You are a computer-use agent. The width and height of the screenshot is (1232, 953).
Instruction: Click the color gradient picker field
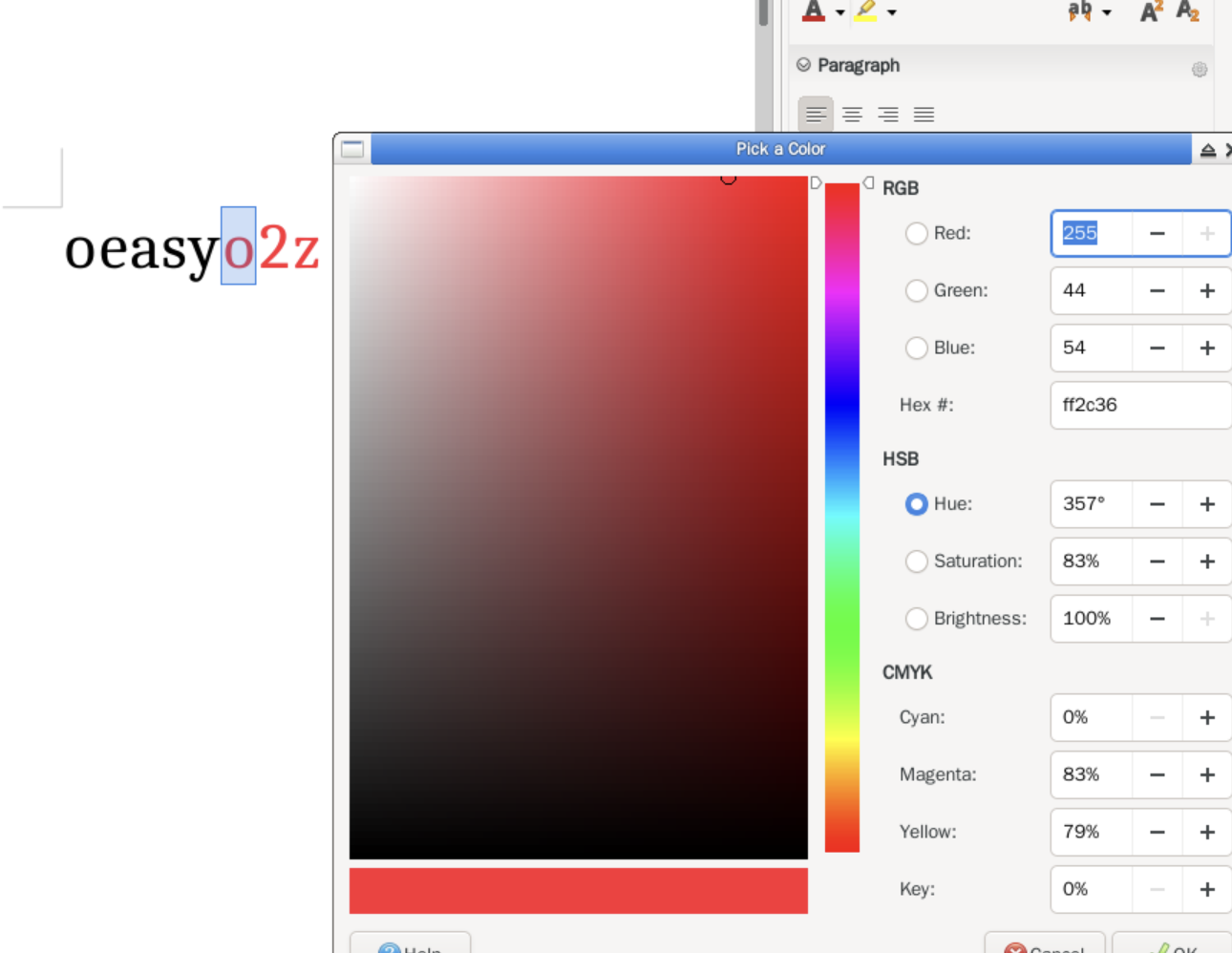point(579,518)
